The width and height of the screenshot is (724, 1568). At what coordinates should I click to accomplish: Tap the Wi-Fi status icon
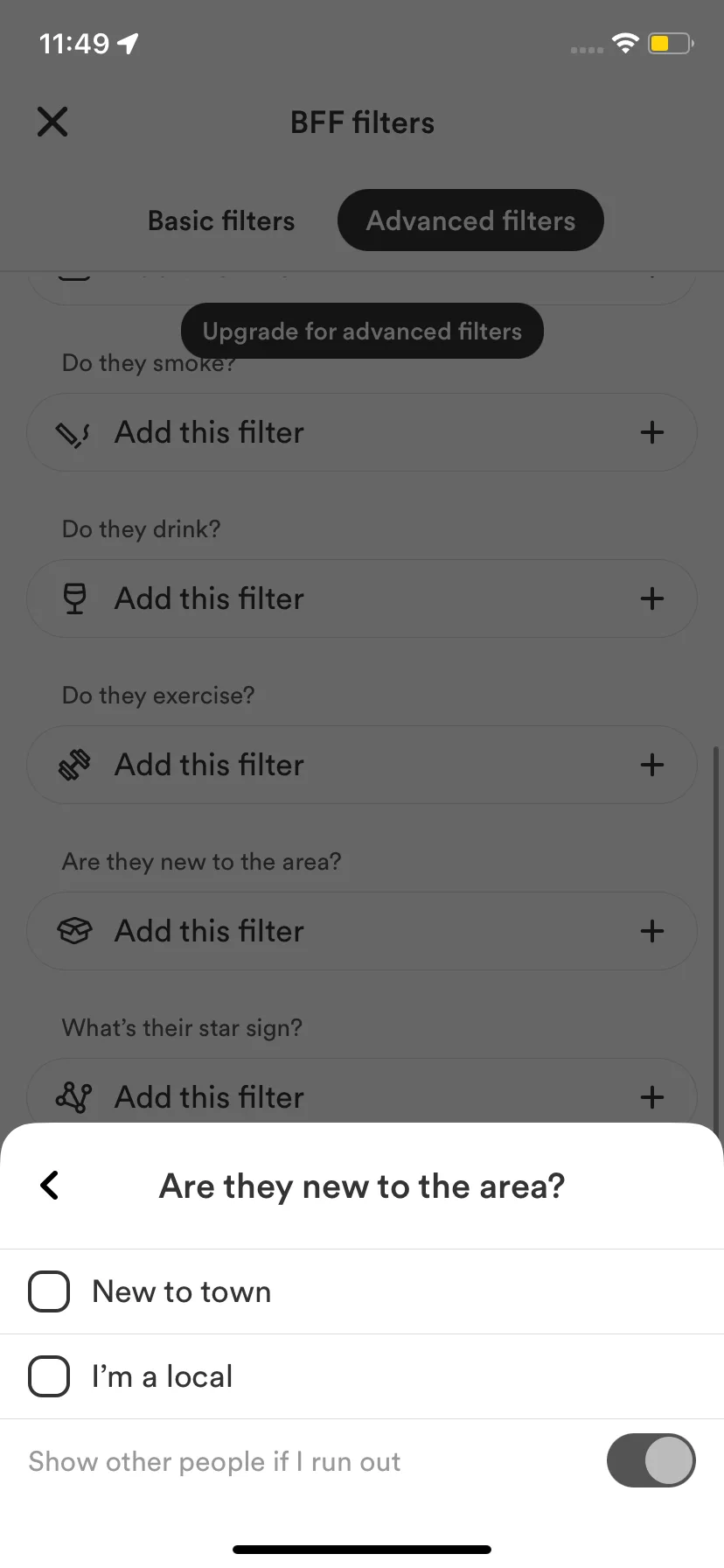625,43
